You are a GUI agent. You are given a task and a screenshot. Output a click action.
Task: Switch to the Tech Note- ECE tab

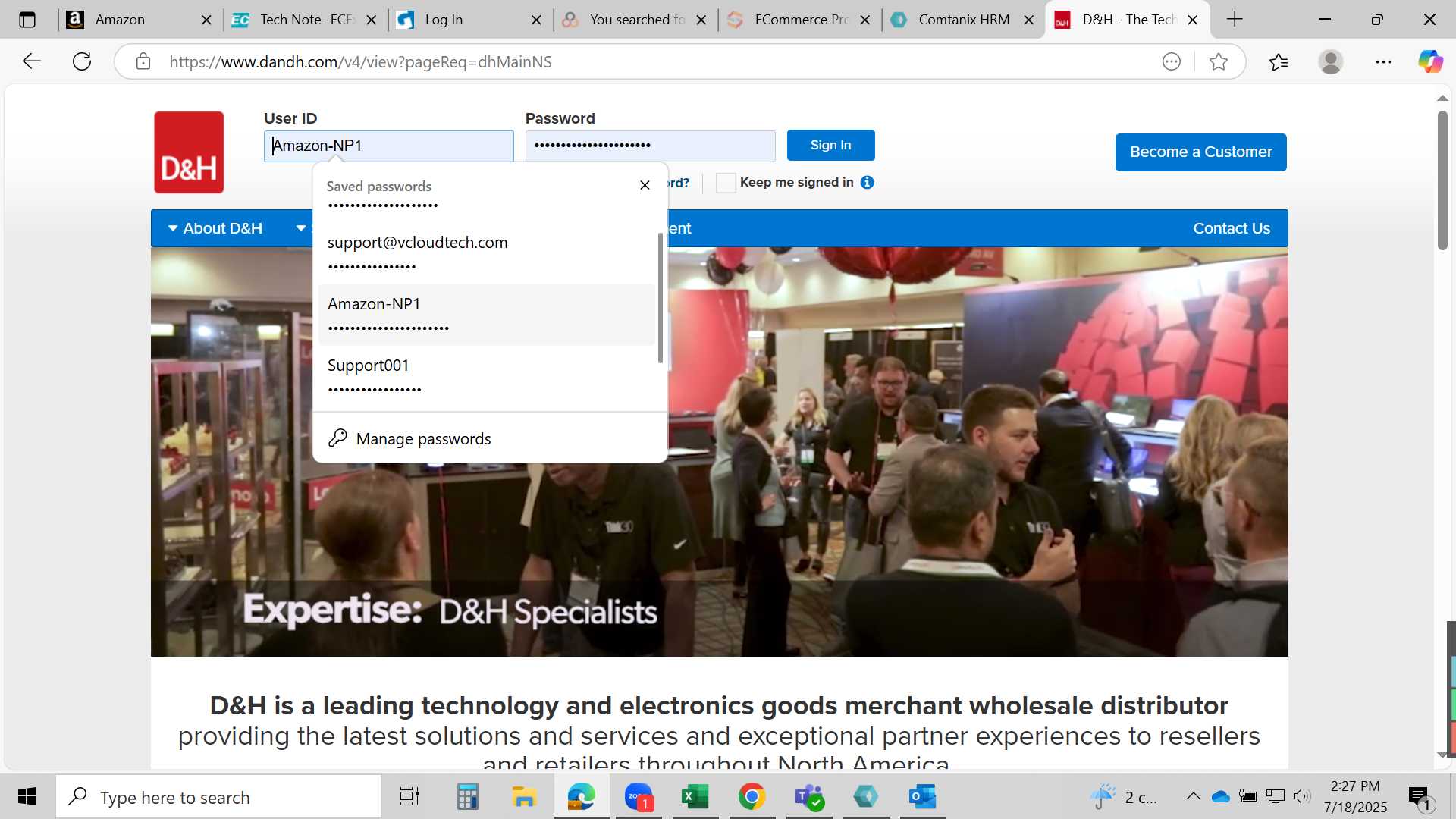click(x=304, y=20)
